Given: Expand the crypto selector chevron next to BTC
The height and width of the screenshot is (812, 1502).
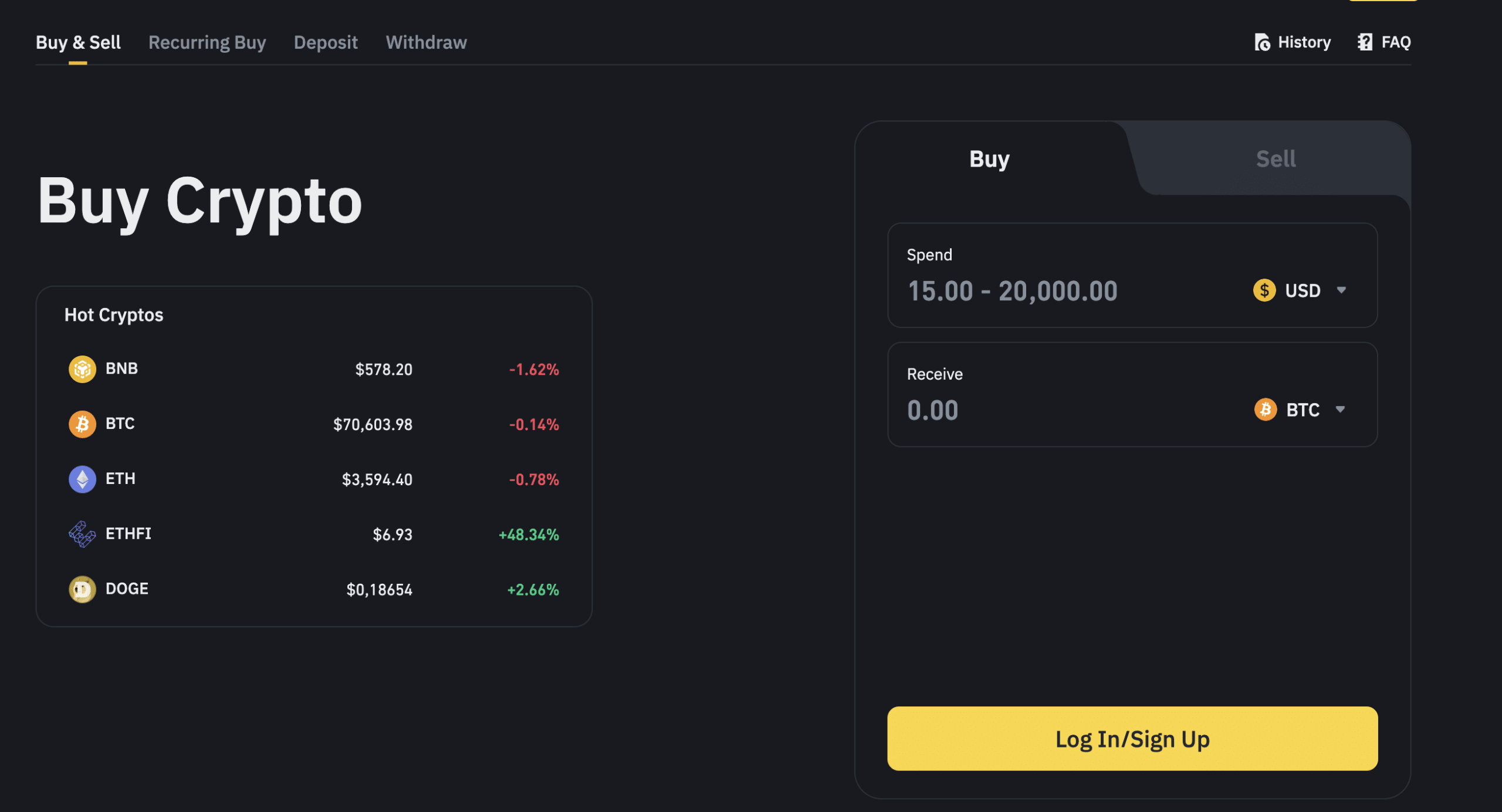Looking at the screenshot, I should coord(1342,410).
